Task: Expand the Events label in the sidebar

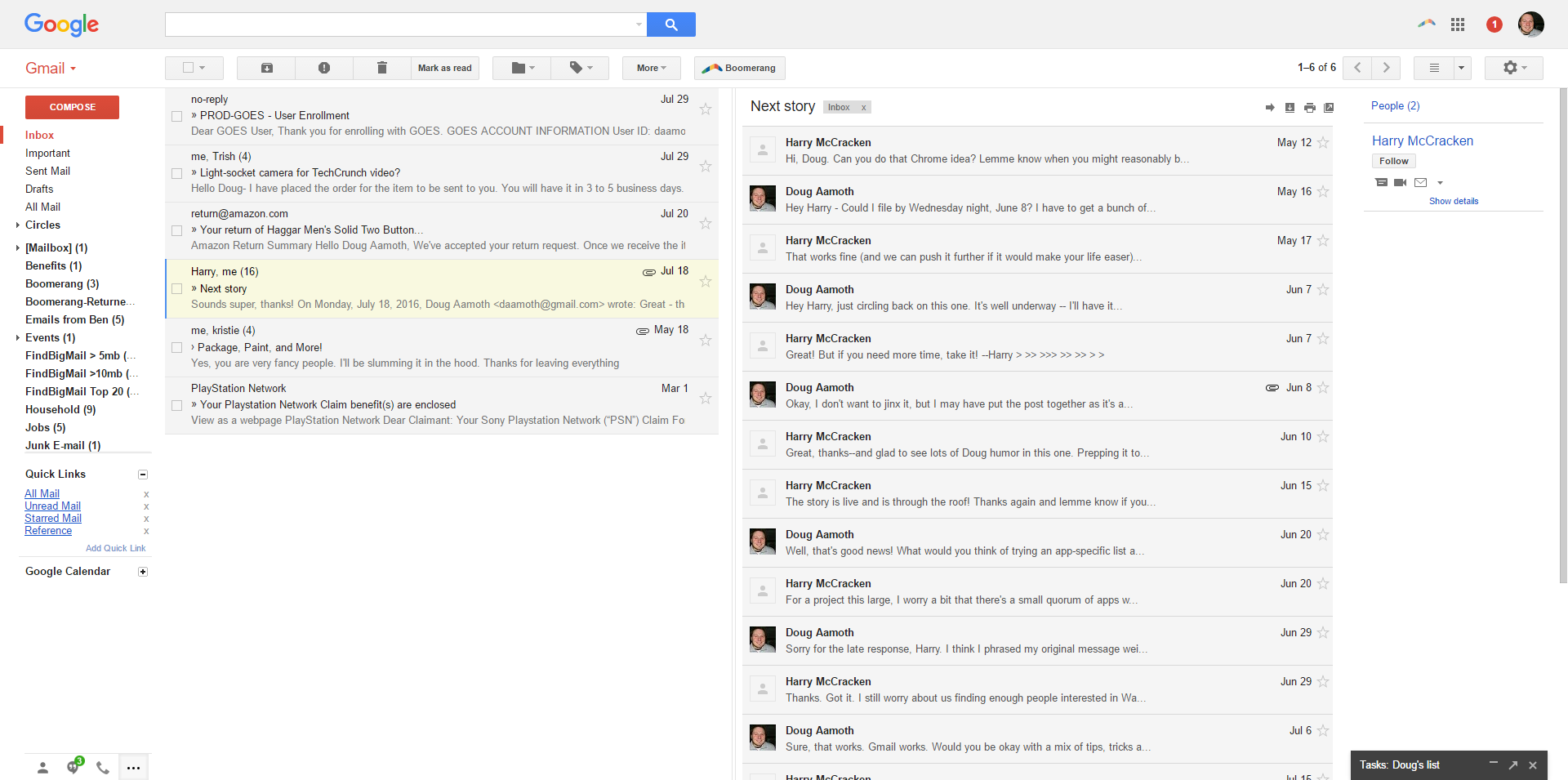Action: (x=17, y=337)
